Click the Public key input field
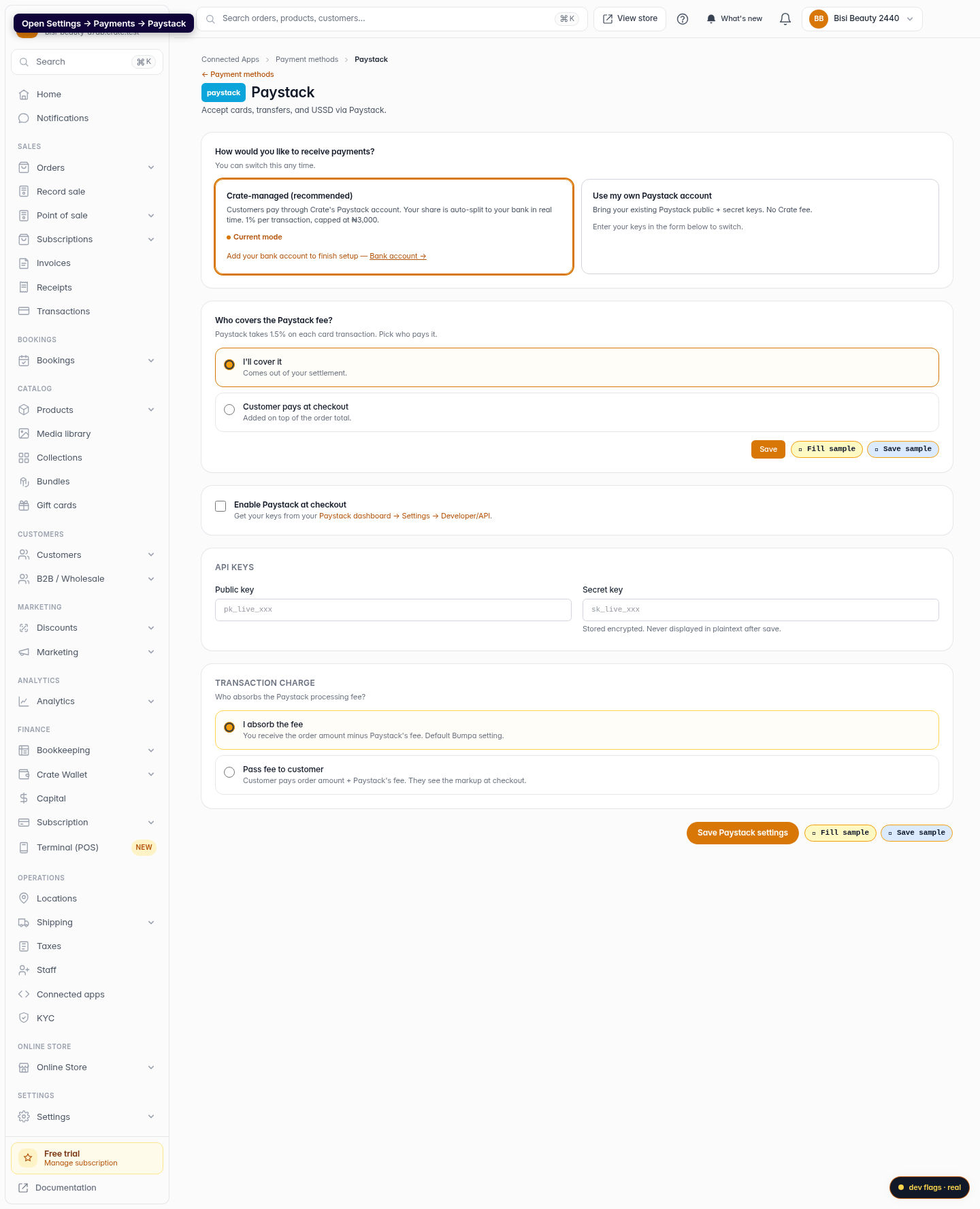 point(393,610)
